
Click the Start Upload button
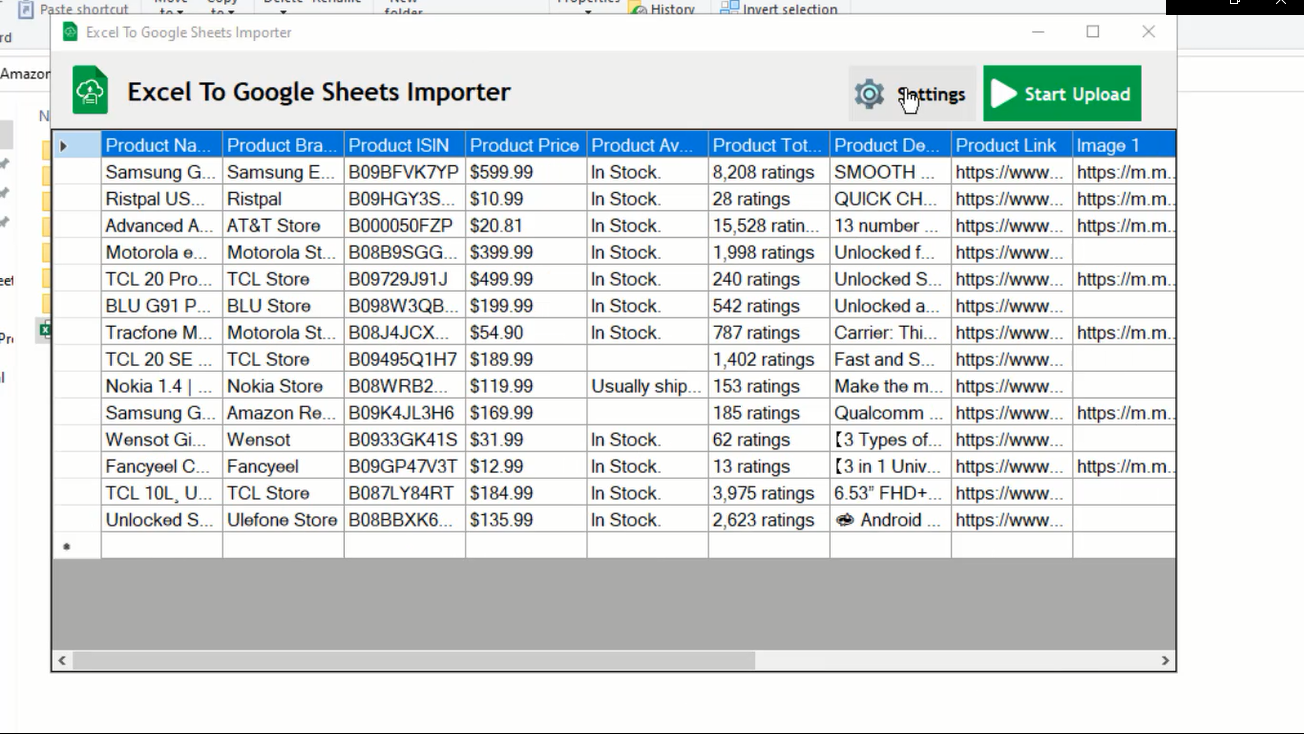coord(1062,94)
